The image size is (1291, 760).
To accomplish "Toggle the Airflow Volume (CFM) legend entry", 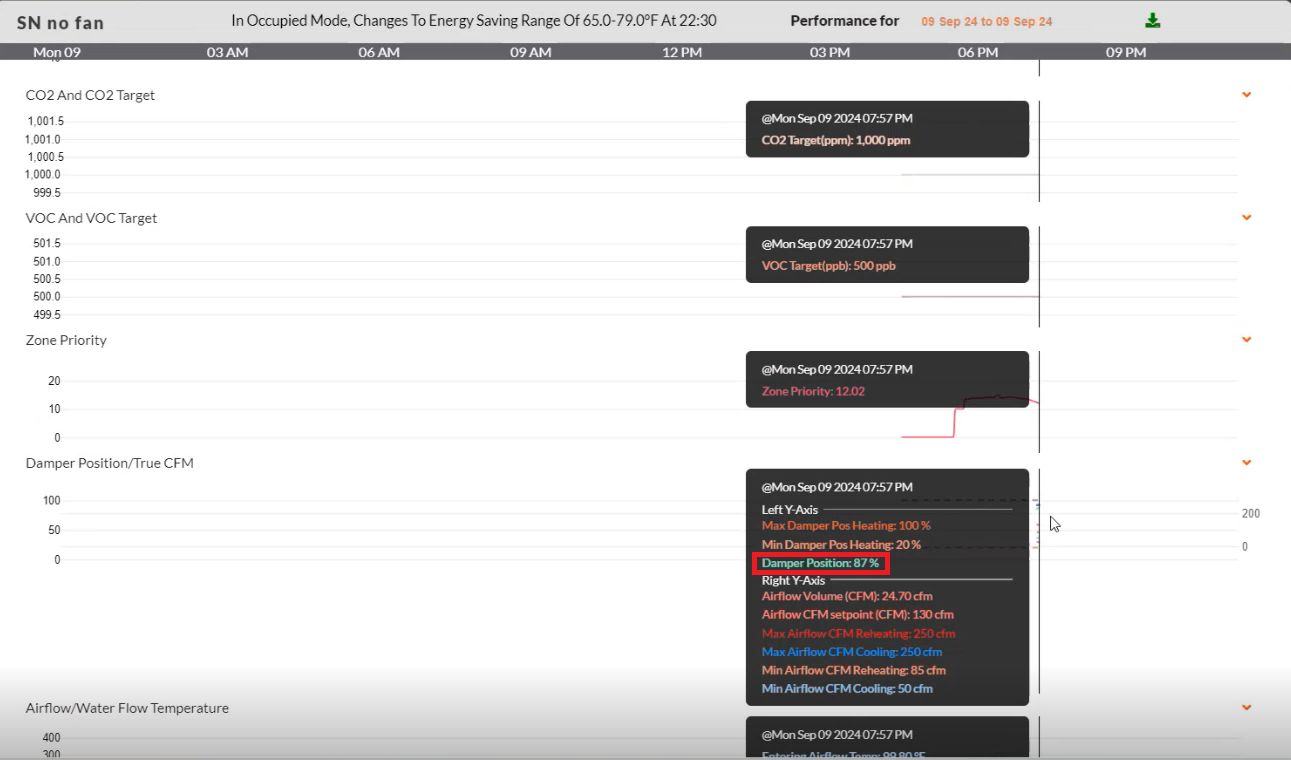I will tap(846, 595).
